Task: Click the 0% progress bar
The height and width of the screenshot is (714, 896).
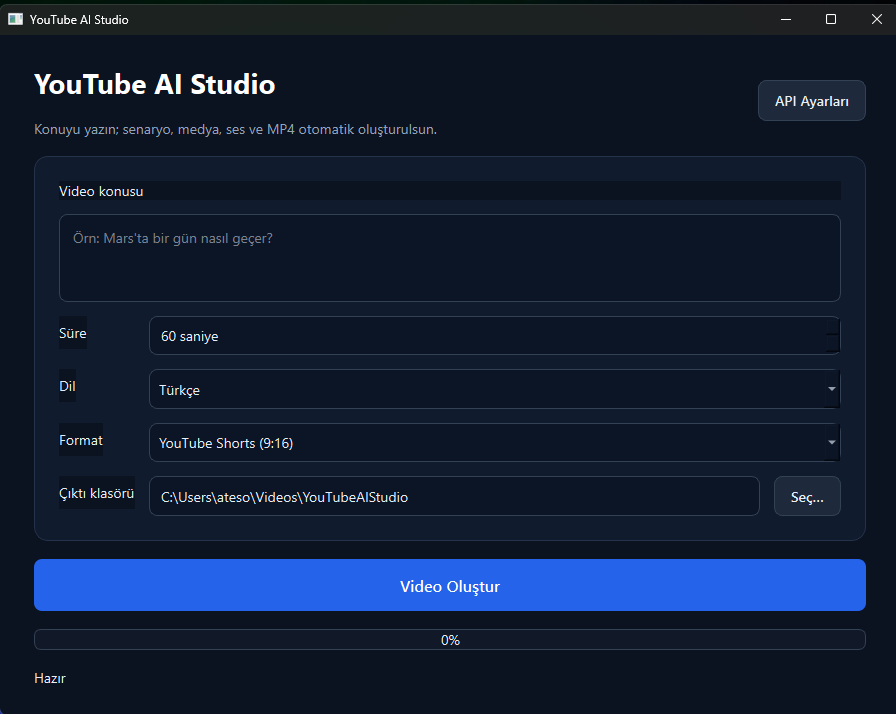Action: (x=450, y=640)
